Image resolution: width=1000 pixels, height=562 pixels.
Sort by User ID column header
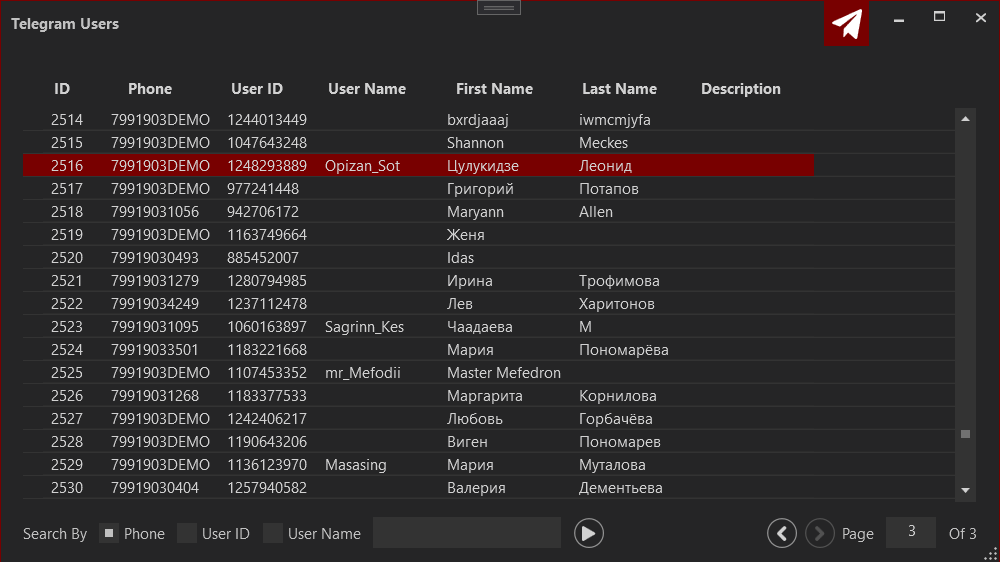257,89
